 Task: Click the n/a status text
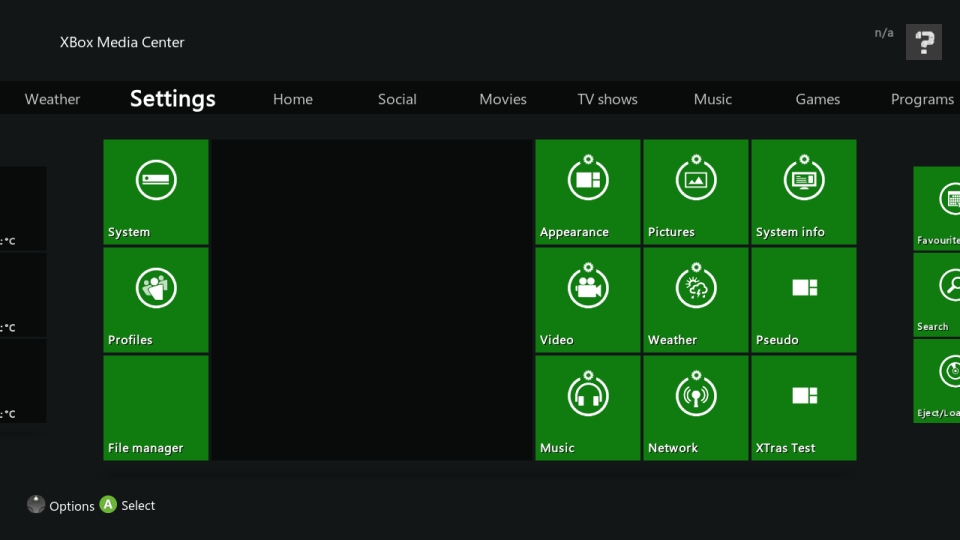point(883,32)
